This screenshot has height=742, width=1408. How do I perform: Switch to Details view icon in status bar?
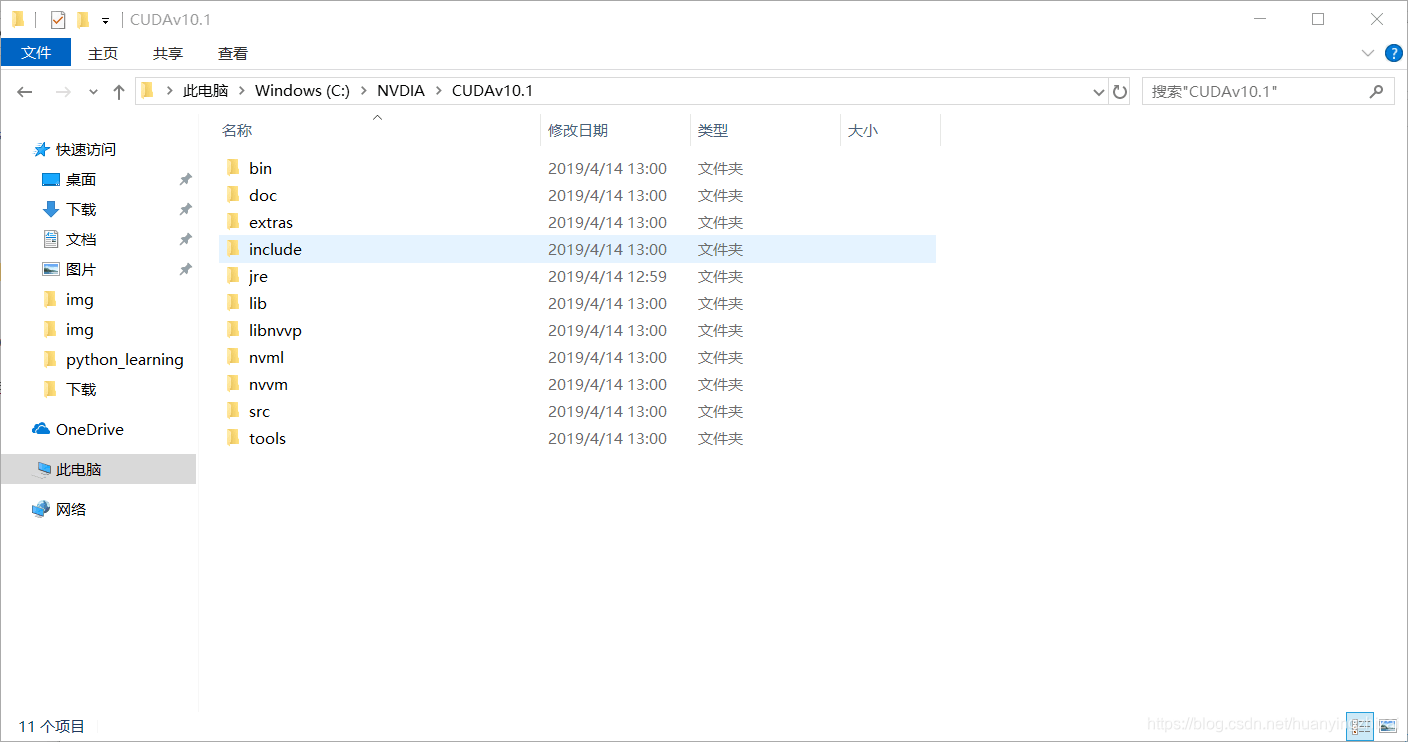pos(1360,726)
